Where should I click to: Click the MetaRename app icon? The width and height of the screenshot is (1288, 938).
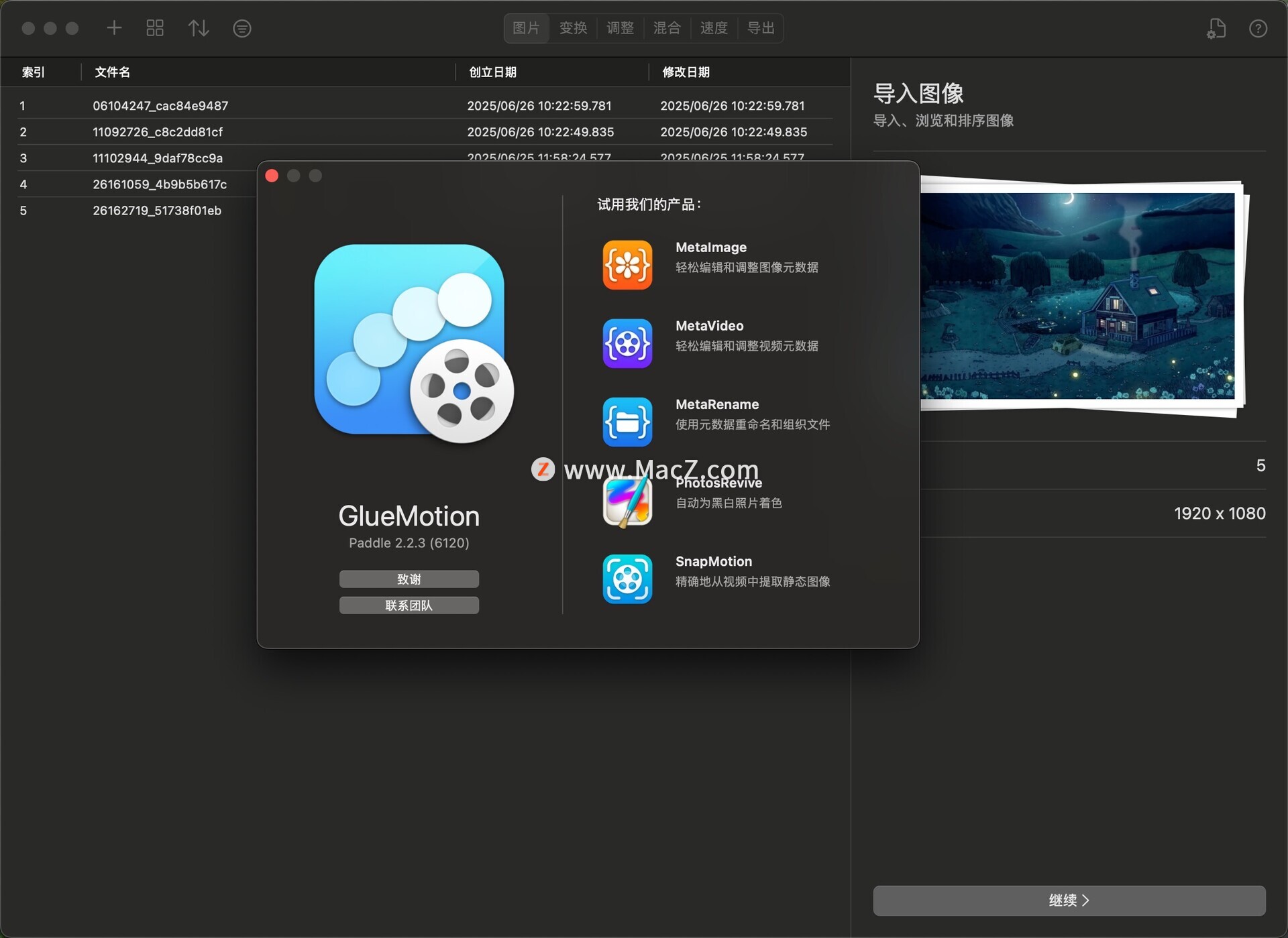click(627, 421)
